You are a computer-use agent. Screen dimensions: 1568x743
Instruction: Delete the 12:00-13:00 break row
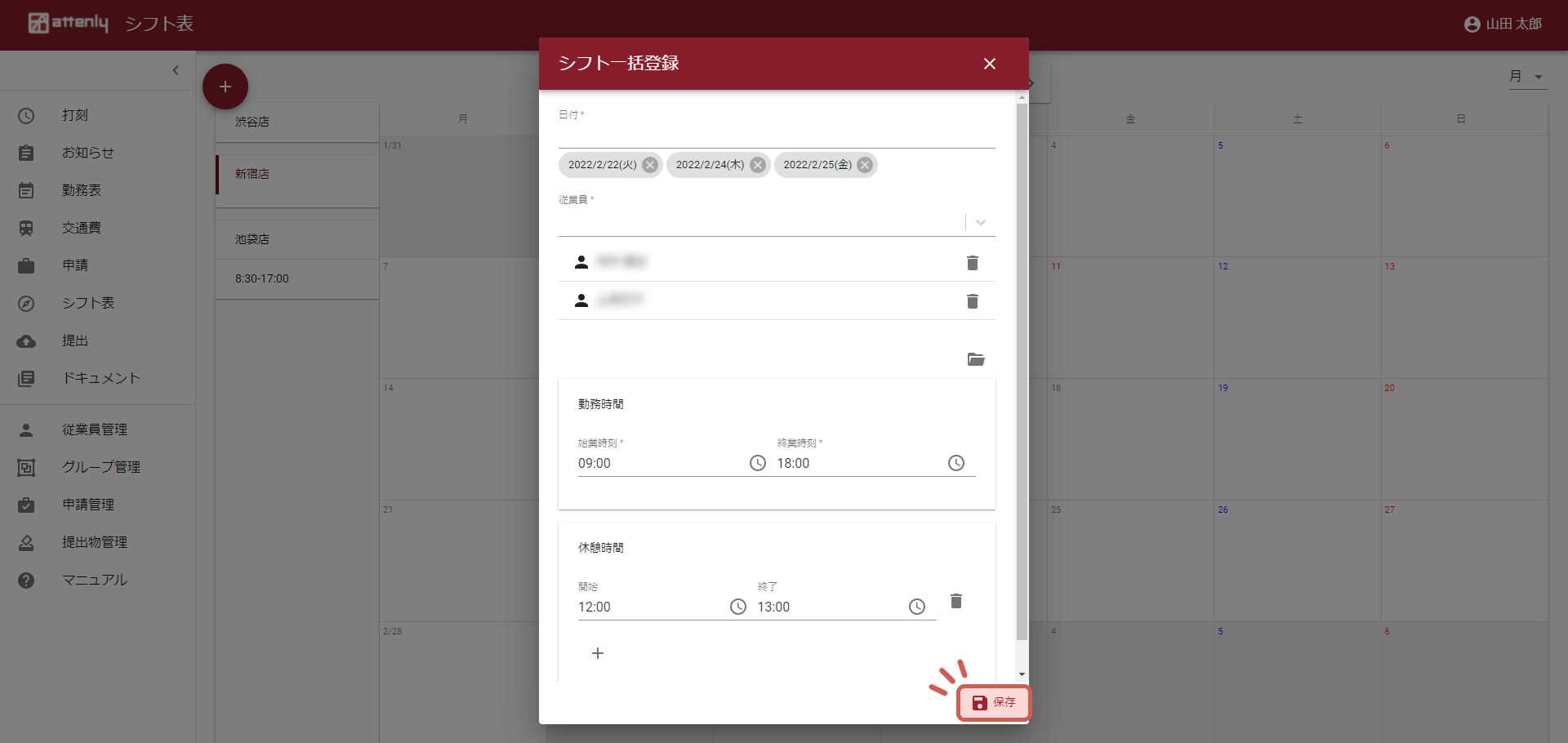point(956,602)
